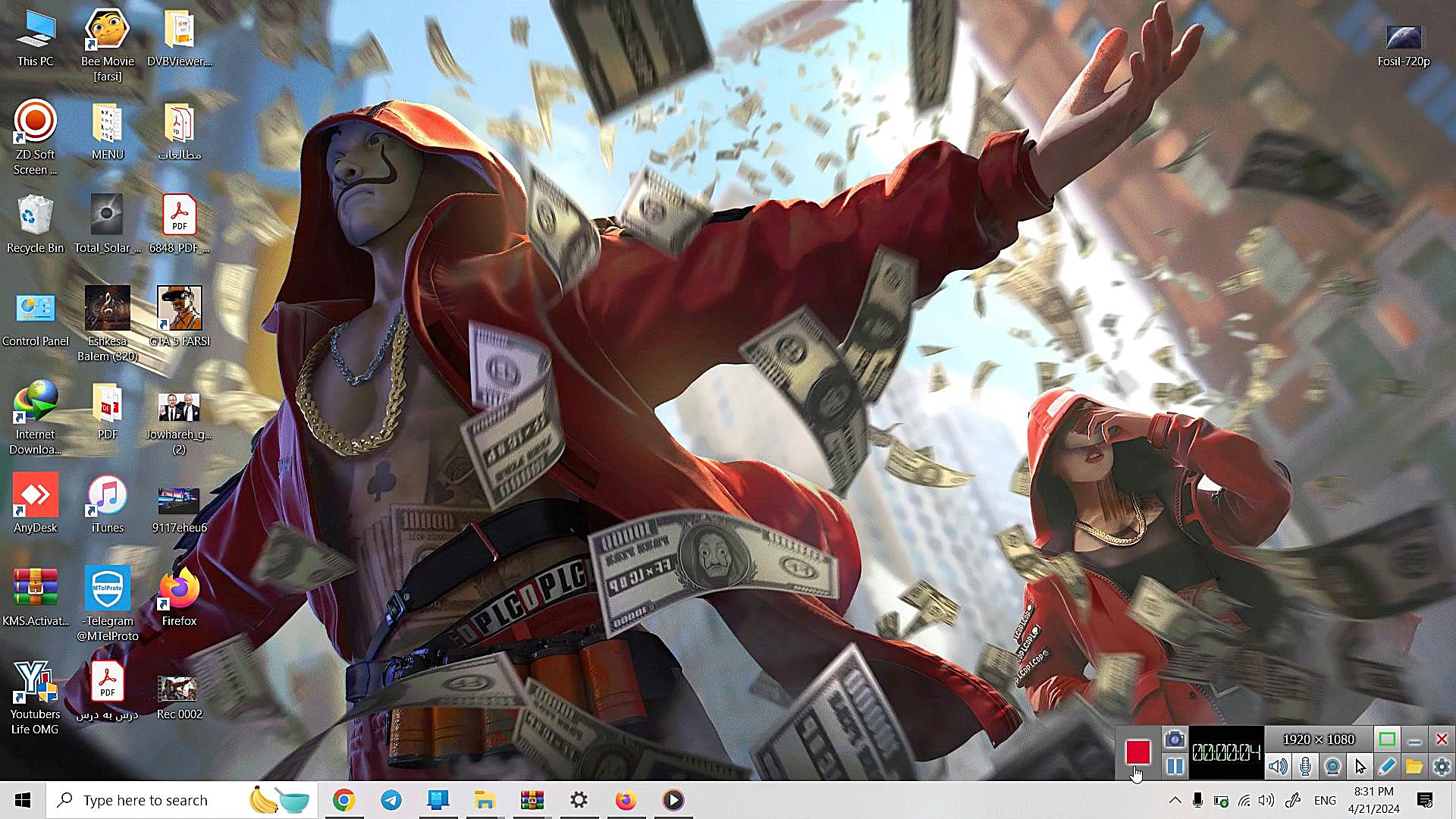
Task: Select the green capture region rectangle button
Action: (1387, 739)
